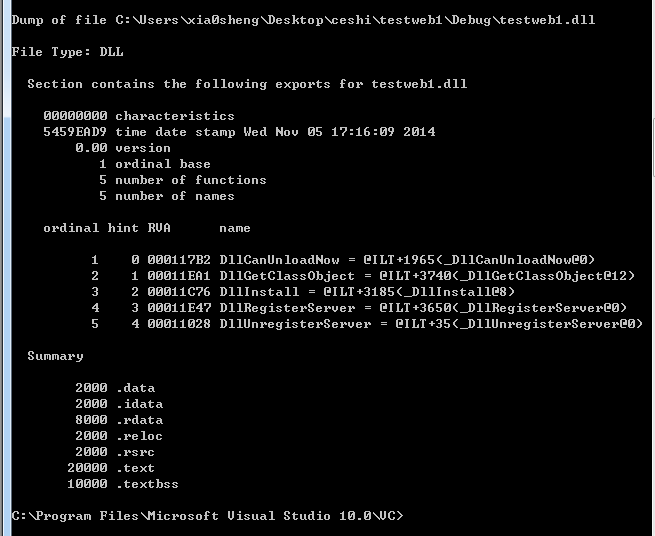Click the RVA value 00011028

coord(179,324)
